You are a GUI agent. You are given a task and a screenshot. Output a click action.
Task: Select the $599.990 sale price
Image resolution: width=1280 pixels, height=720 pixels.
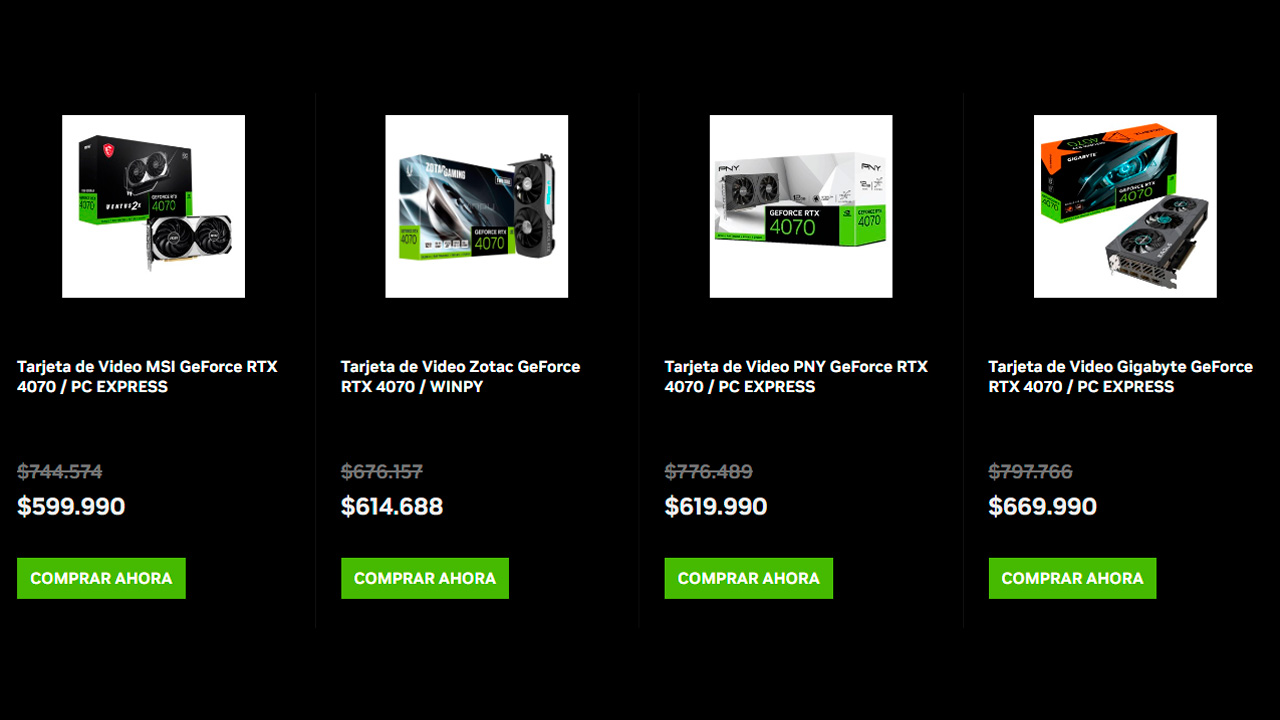[x=71, y=506]
